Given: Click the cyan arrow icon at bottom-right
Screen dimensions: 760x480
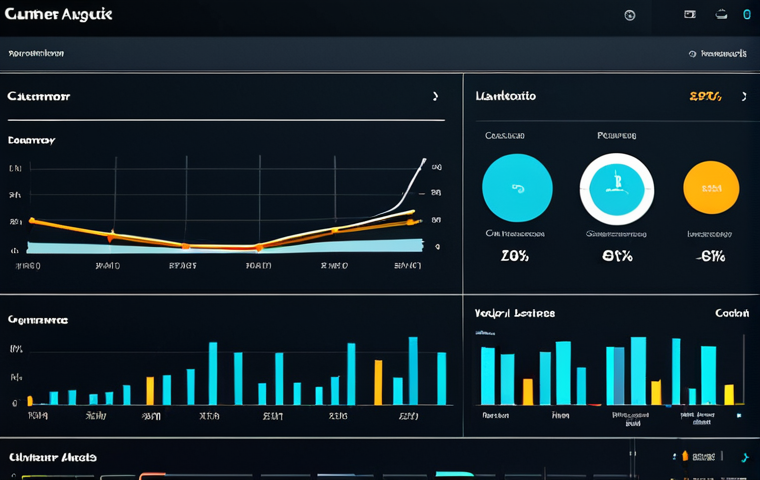Looking at the screenshot, I should (744, 458).
